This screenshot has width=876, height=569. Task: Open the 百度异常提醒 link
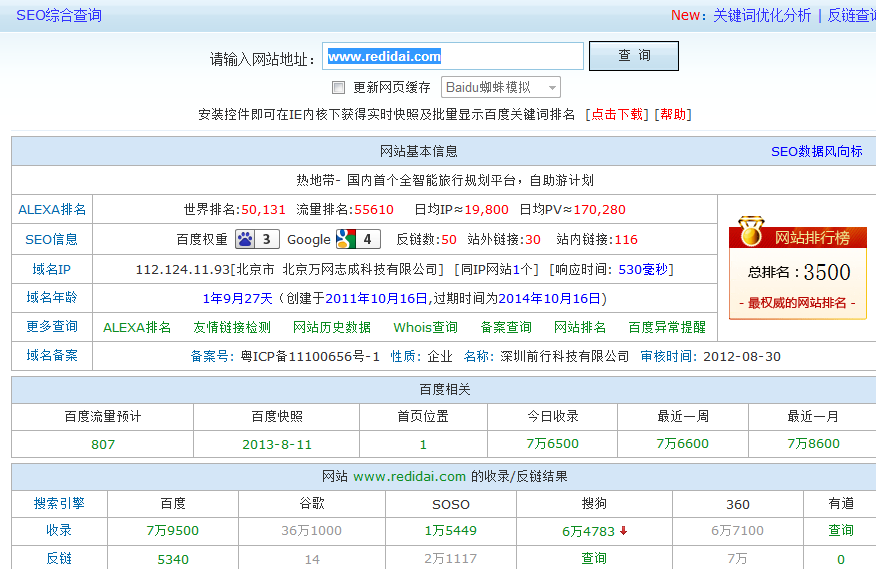(666, 328)
